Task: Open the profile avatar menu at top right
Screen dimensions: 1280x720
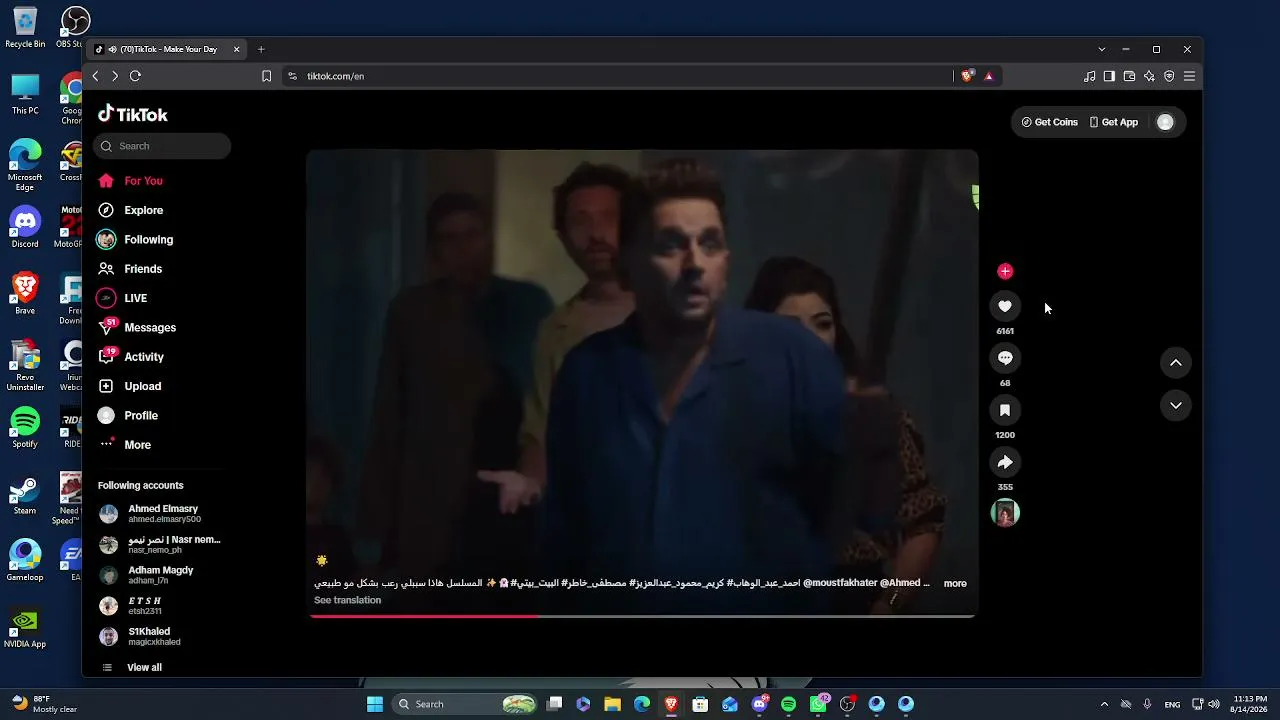Action: 1165,122
